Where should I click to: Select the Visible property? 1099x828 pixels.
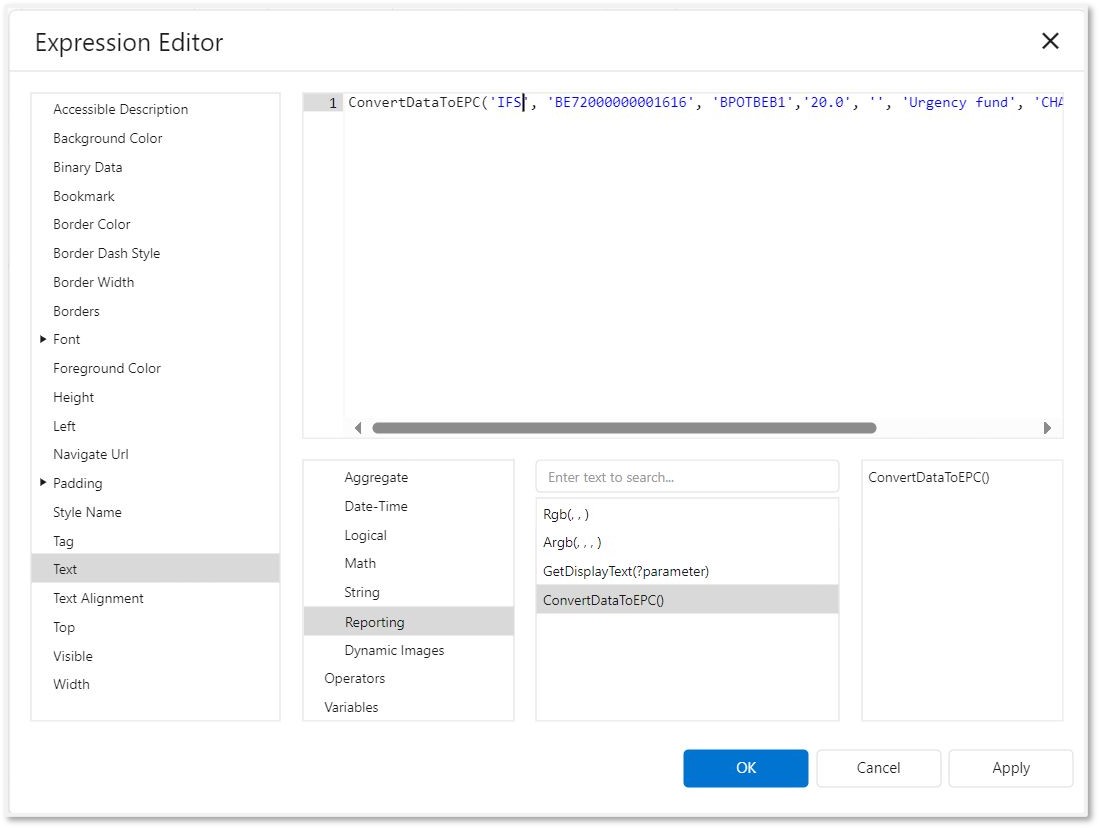[x=73, y=657]
